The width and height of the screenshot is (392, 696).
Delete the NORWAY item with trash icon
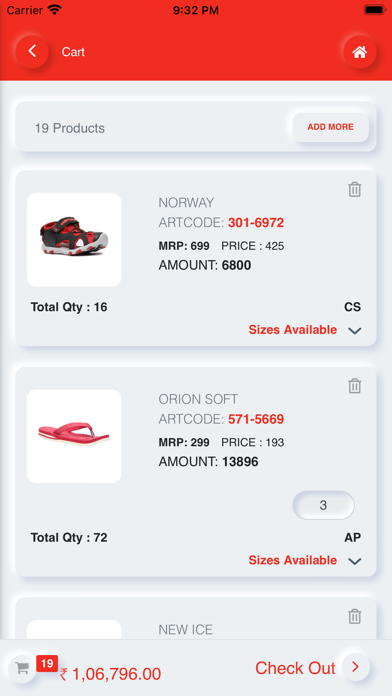pos(354,190)
